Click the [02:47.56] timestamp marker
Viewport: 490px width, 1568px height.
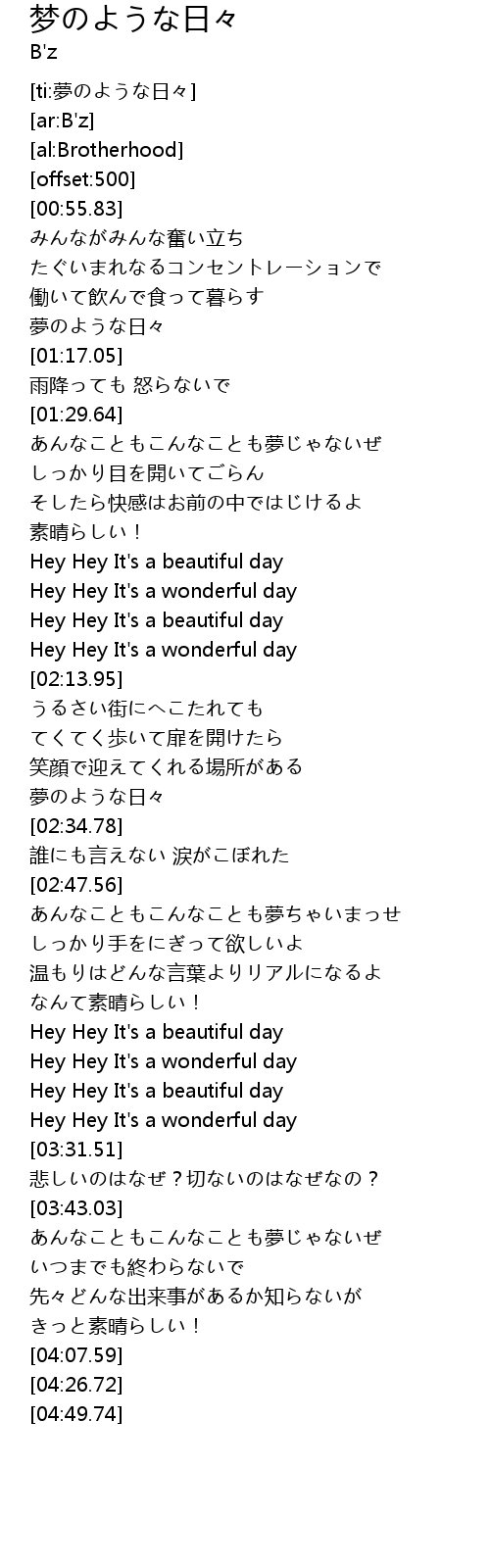click(76, 885)
